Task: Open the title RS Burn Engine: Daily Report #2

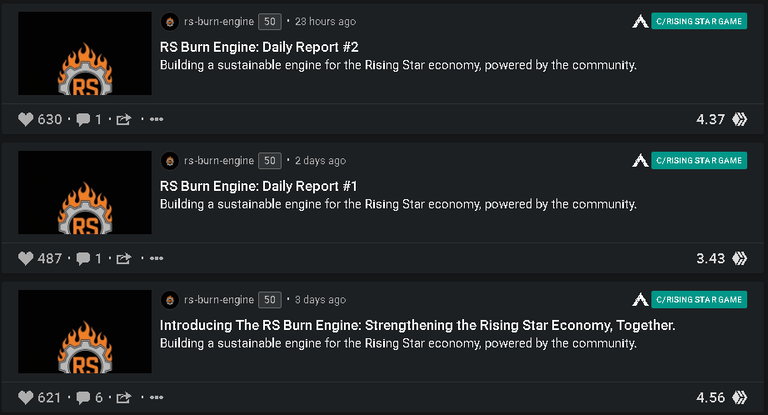Action: click(259, 47)
